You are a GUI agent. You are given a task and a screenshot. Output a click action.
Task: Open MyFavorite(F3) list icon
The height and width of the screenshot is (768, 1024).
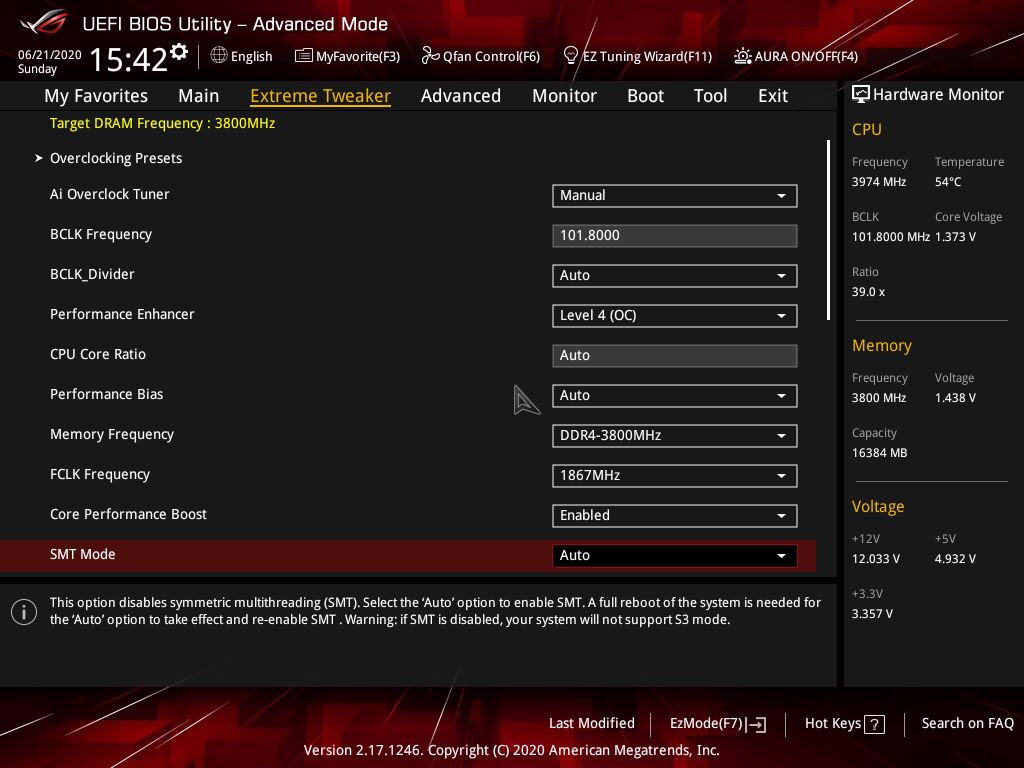(303, 56)
